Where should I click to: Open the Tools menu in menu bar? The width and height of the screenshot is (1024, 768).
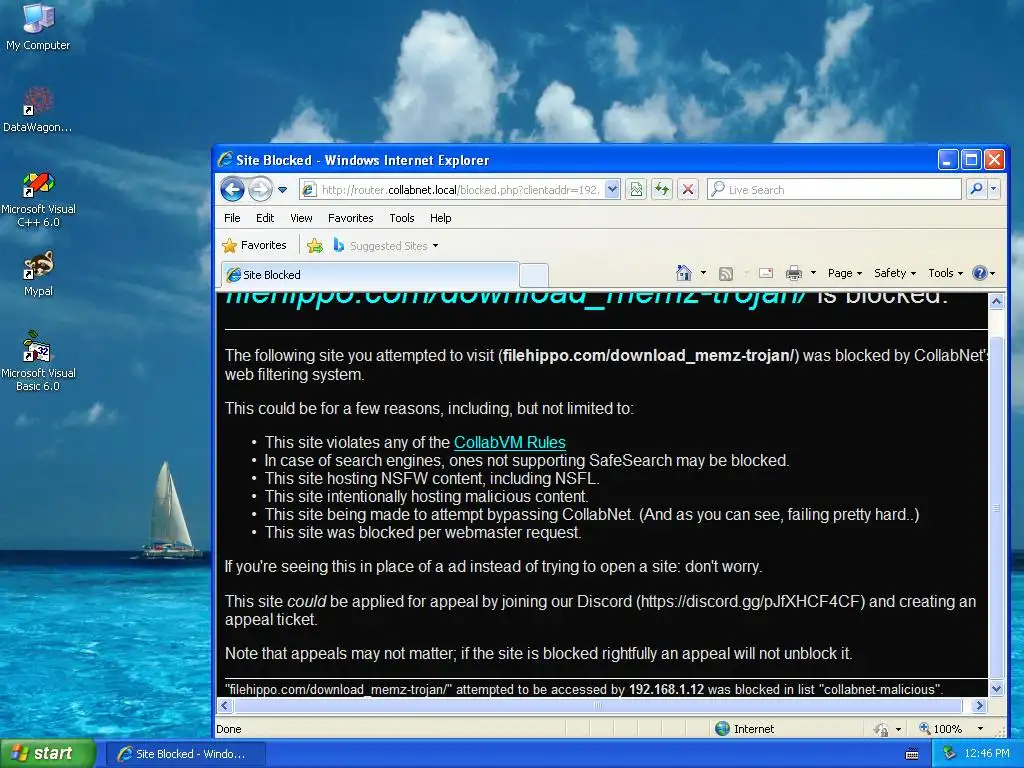click(402, 218)
